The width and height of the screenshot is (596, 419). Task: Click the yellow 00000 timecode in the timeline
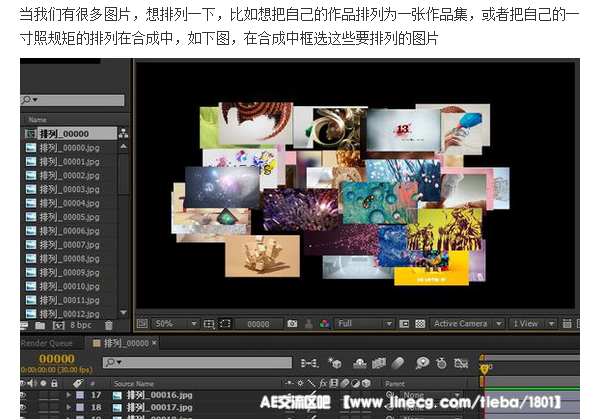(x=57, y=359)
